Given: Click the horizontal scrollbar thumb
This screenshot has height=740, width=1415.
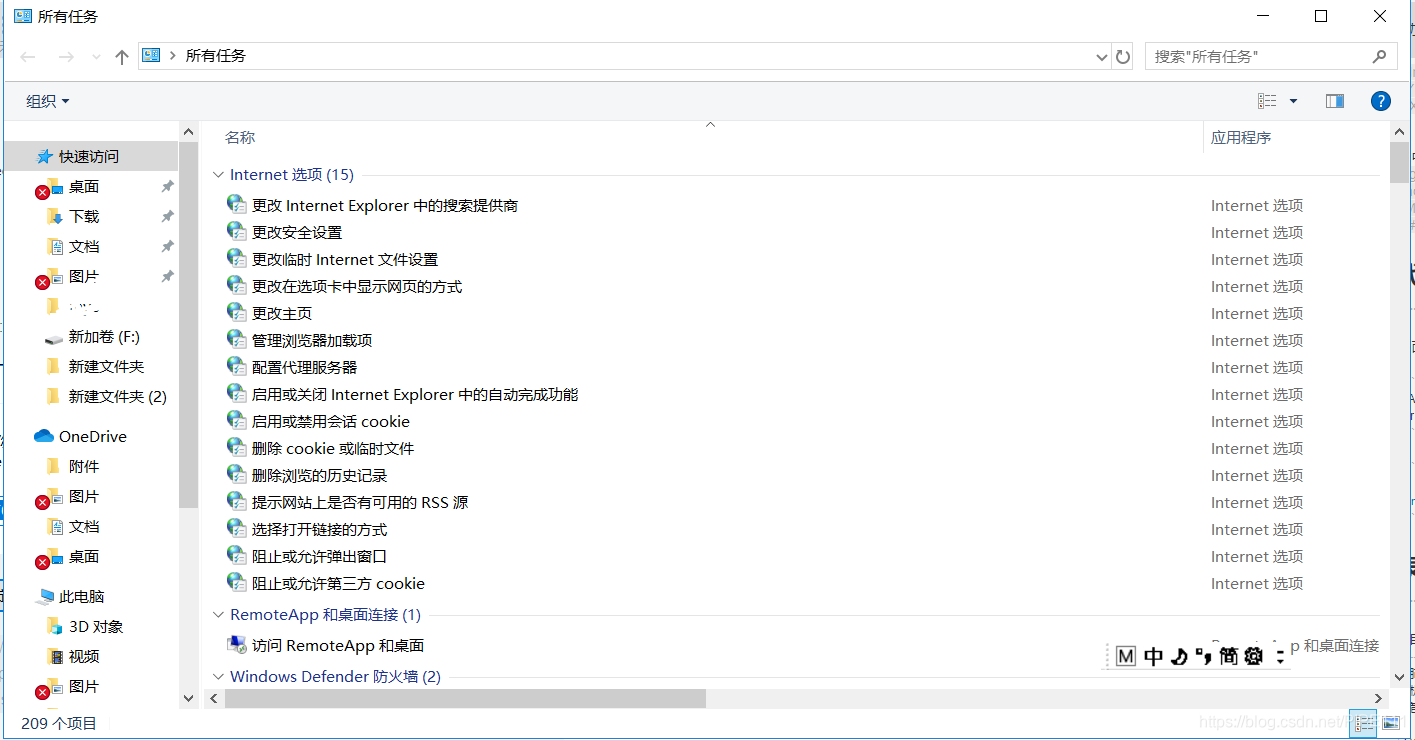Looking at the screenshot, I should [465, 698].
